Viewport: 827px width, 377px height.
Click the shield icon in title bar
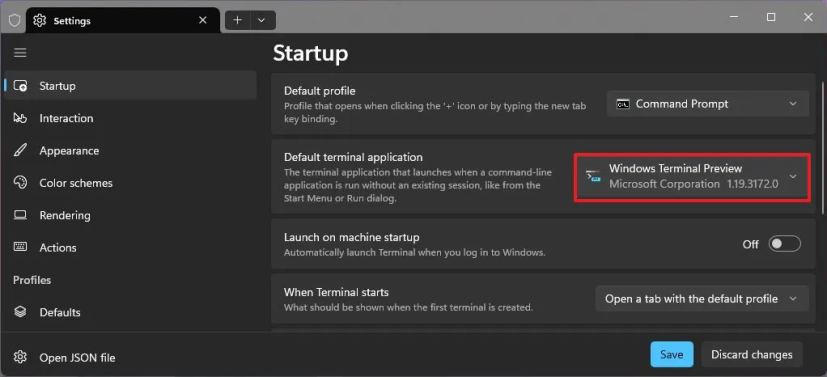[14, 21]
